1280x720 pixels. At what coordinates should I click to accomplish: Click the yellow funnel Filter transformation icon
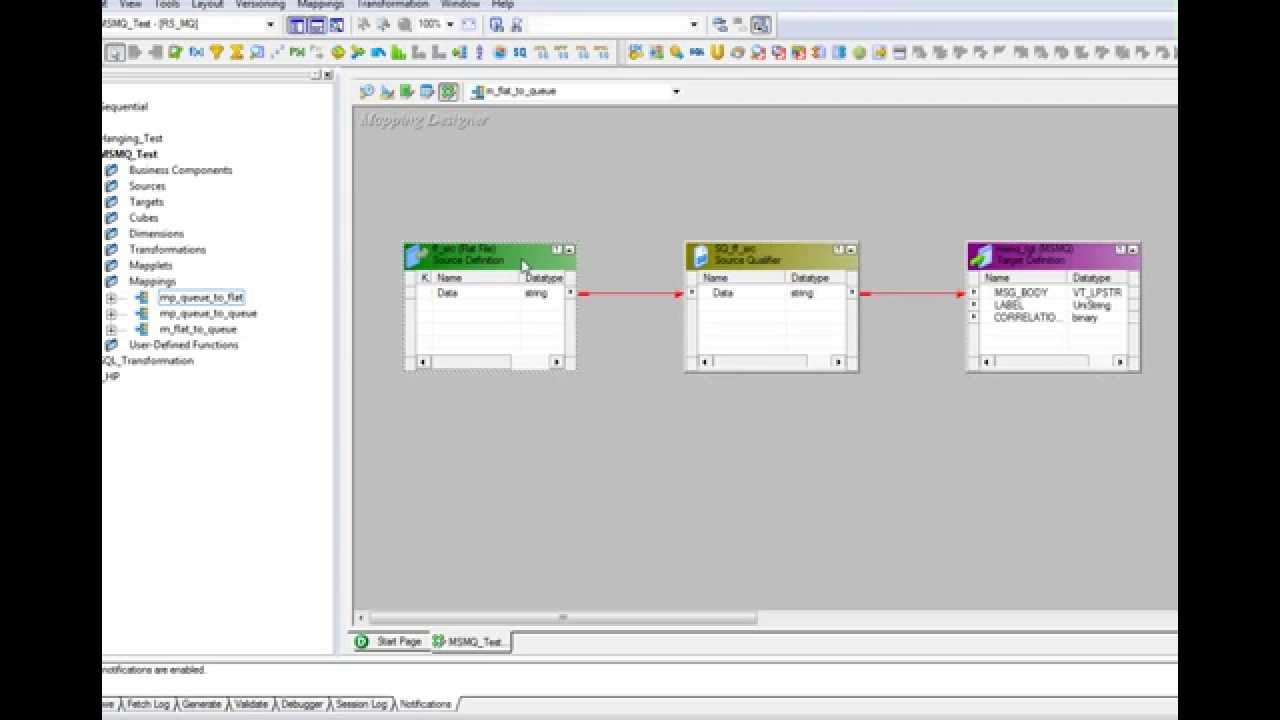(216, 52)
